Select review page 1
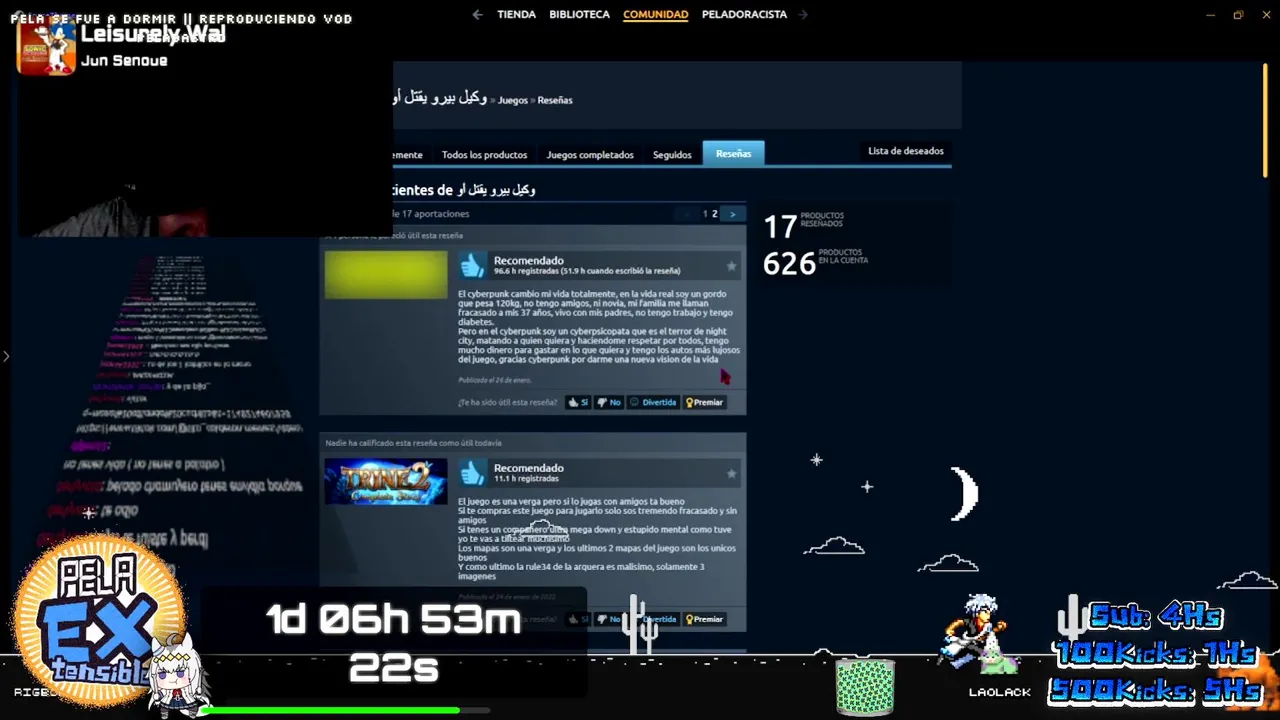1280x720 pixels. click(705, 214)
